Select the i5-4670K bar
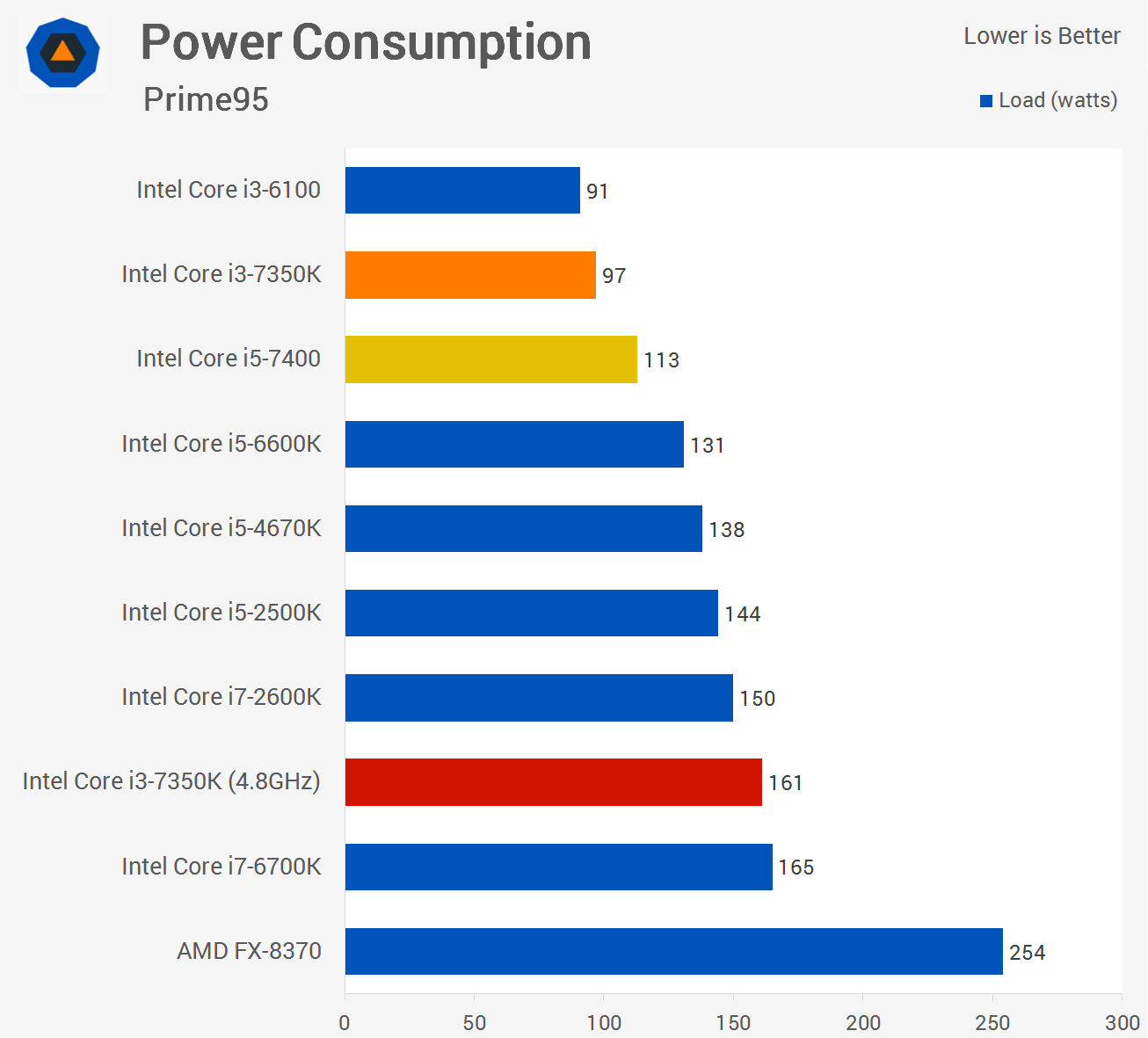The image size is (1148, 1038). 524,528
